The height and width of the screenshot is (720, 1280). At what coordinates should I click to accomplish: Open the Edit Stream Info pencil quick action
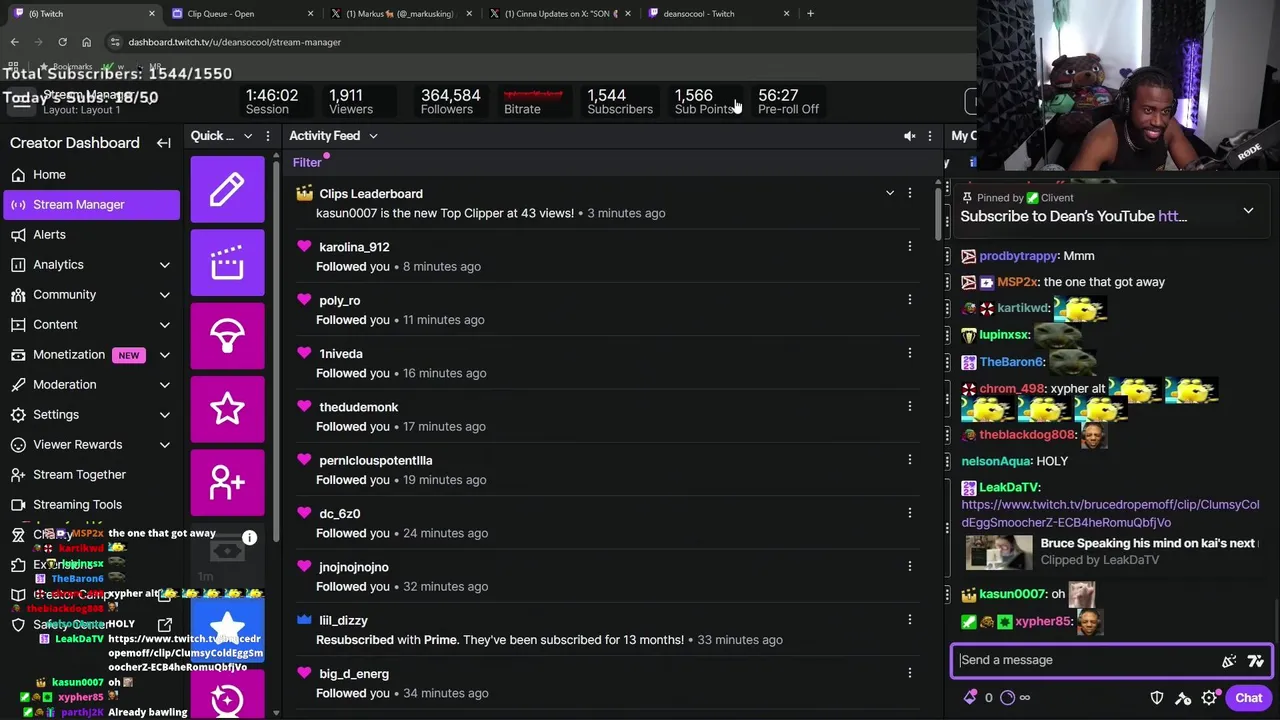click(227, 189)
